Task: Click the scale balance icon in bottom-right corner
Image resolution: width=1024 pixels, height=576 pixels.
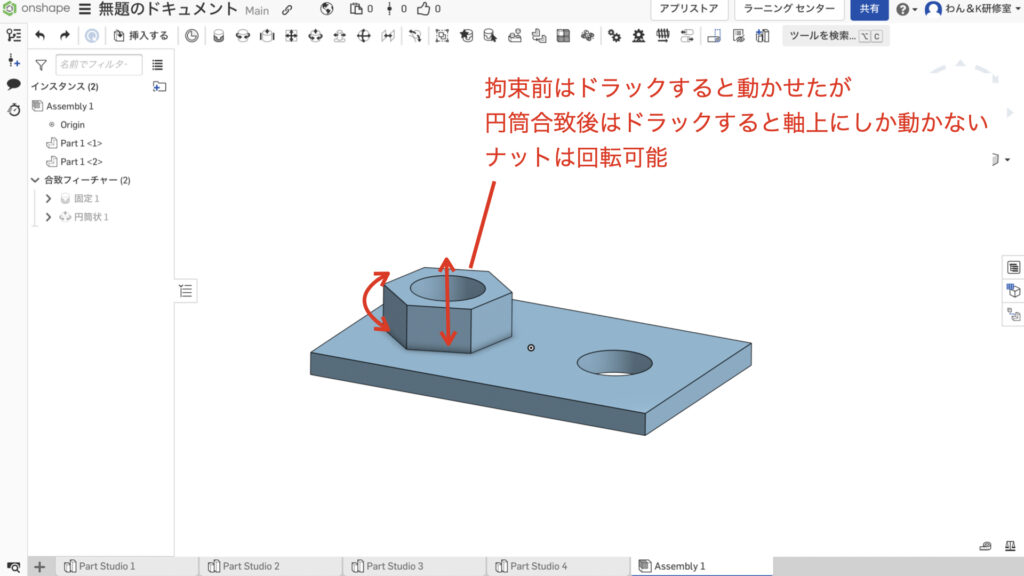Action: [1010, 546]
